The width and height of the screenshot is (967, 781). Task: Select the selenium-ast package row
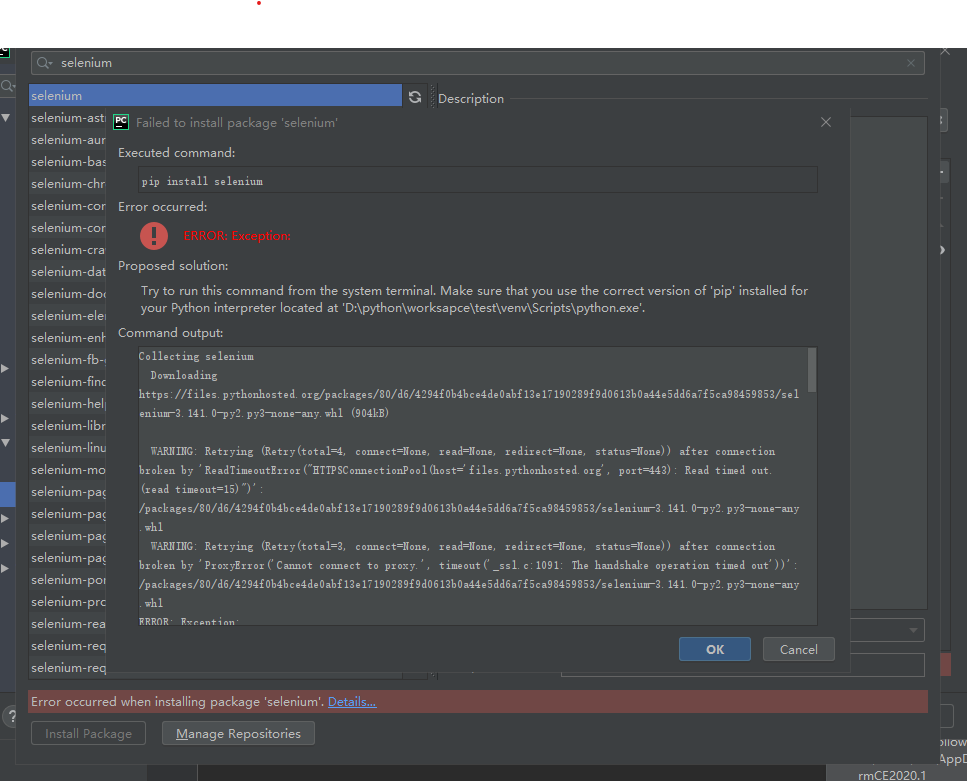tap(68, 118)
